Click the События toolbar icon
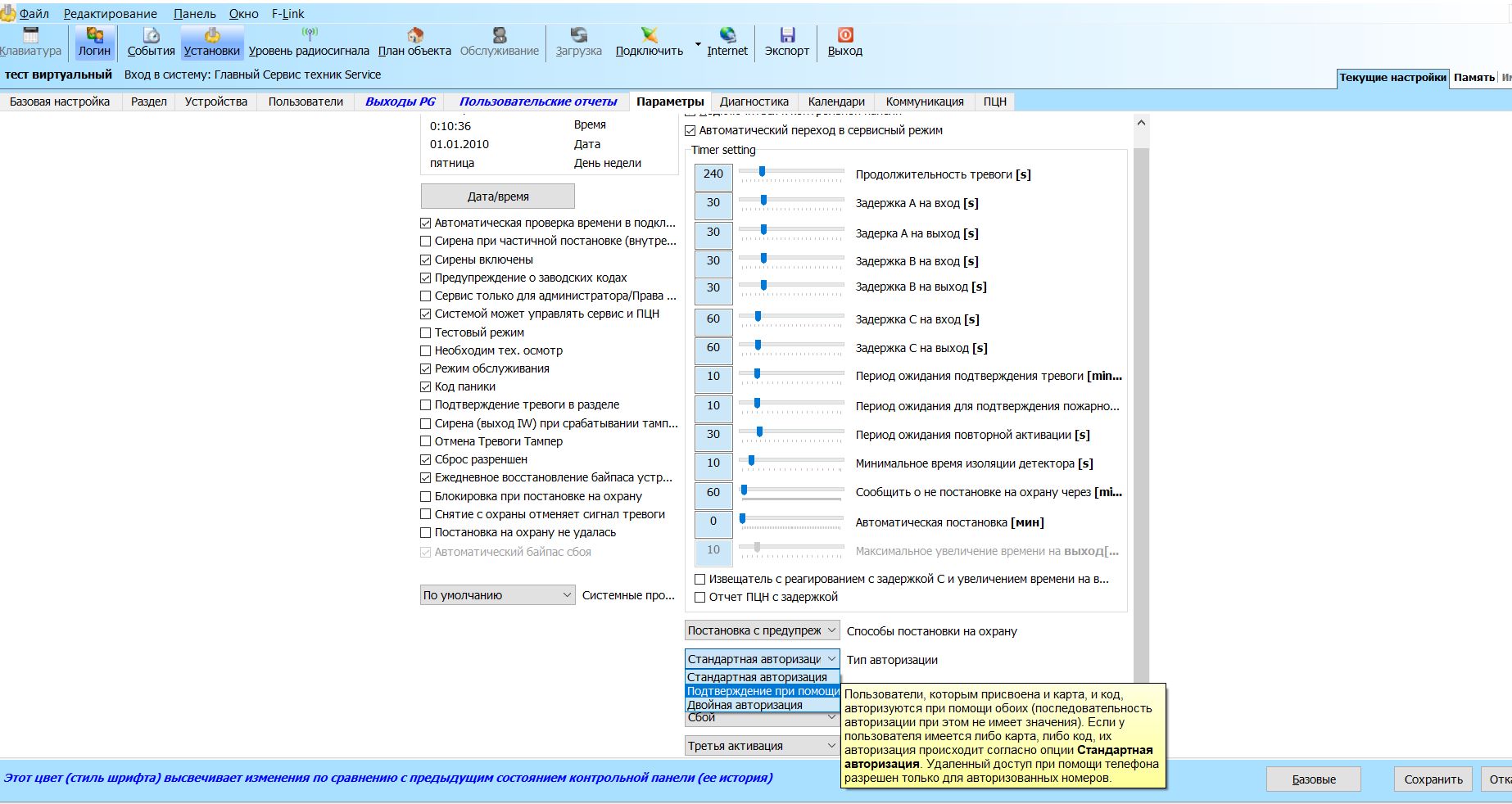This screenshot has height=804, width=1512. (x=152, y=34)
